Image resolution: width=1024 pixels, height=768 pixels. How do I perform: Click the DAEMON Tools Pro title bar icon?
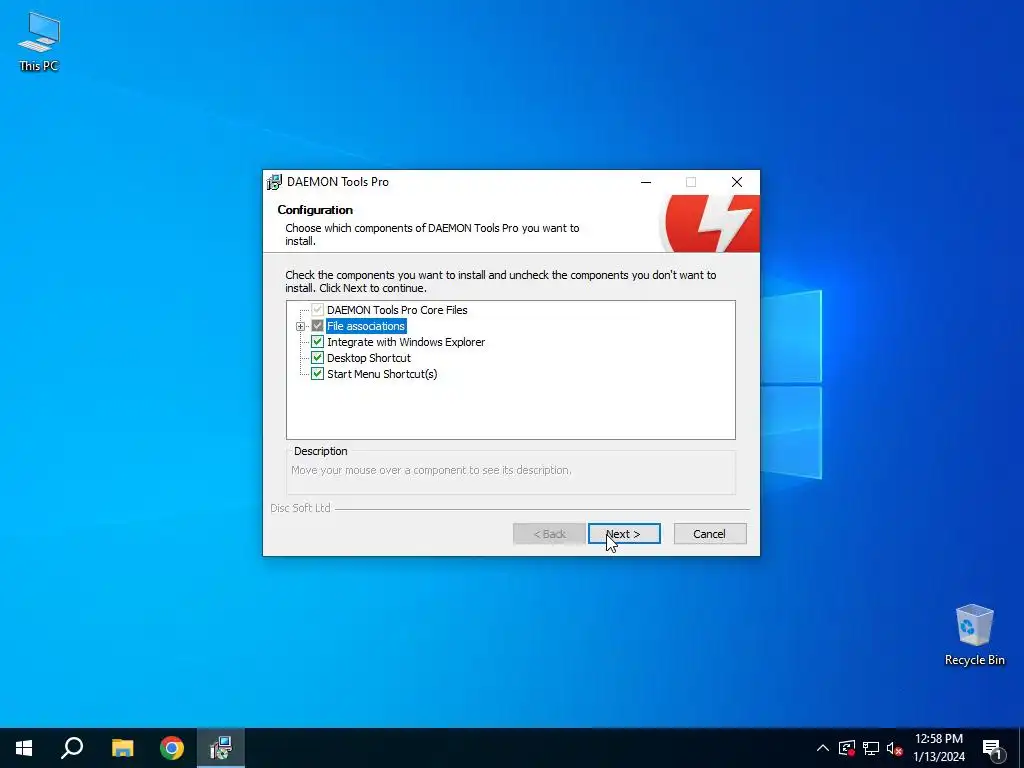click(x=274, y=182)
